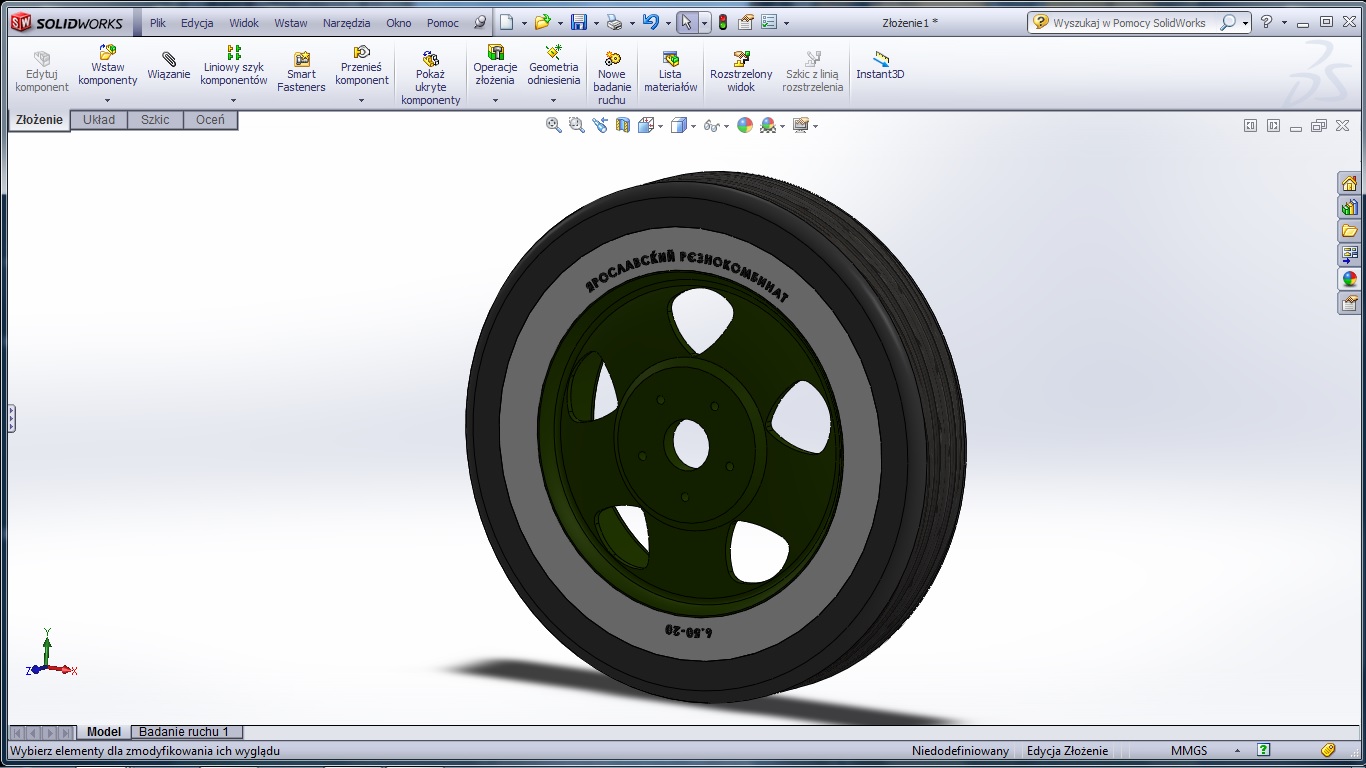Screen dimensions: 1366x768
Task: Open the Widok menu
Action: pyautogui.click(x=244, y=23)
